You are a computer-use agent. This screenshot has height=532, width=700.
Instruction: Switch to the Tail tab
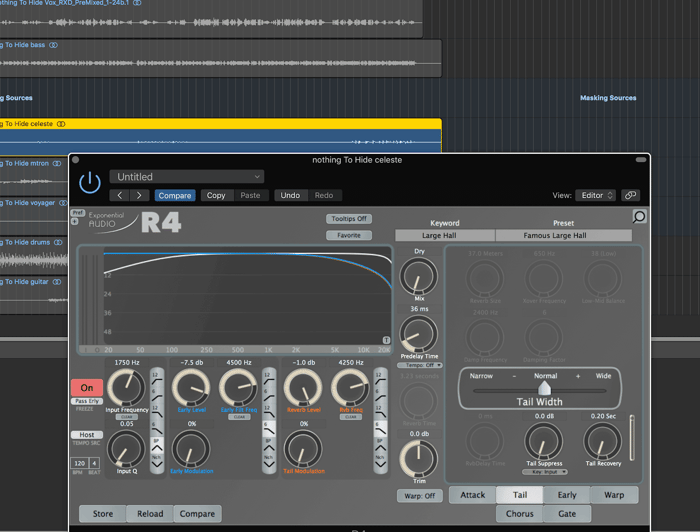[520, 495]
